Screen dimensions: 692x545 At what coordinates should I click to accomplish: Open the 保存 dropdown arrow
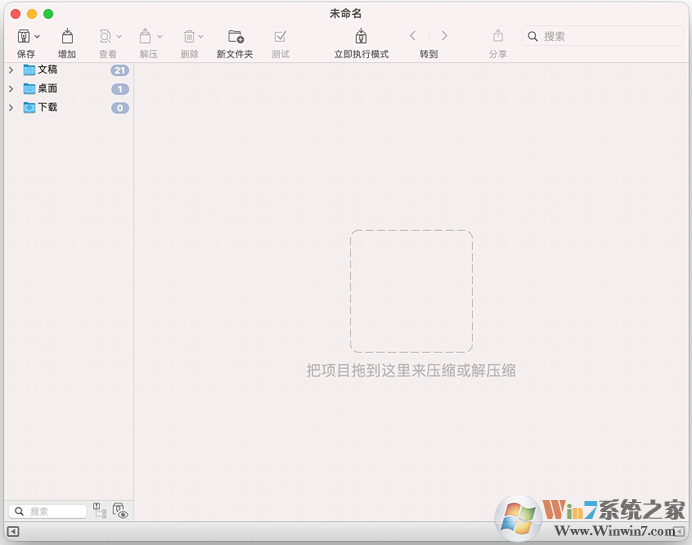click(x=38, y=37)
